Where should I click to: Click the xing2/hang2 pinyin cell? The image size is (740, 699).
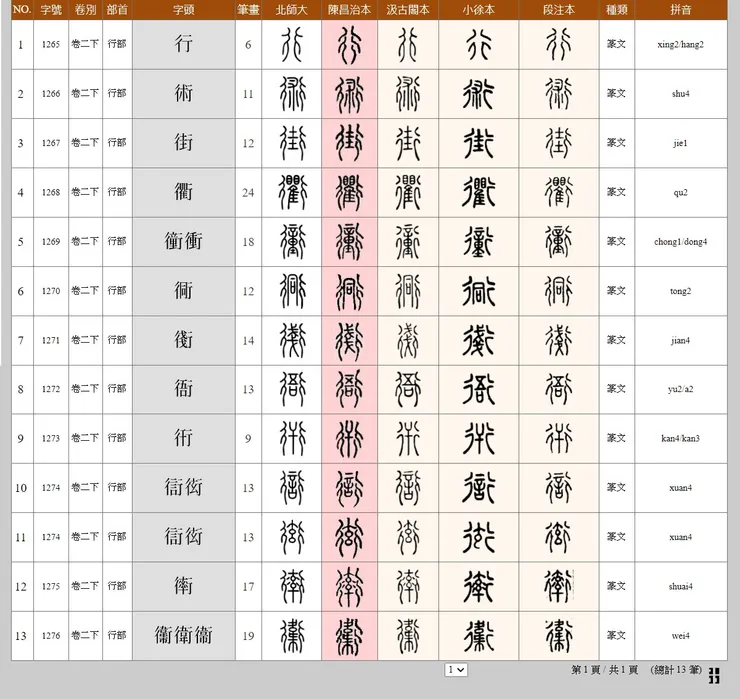(x=681, y=44)
